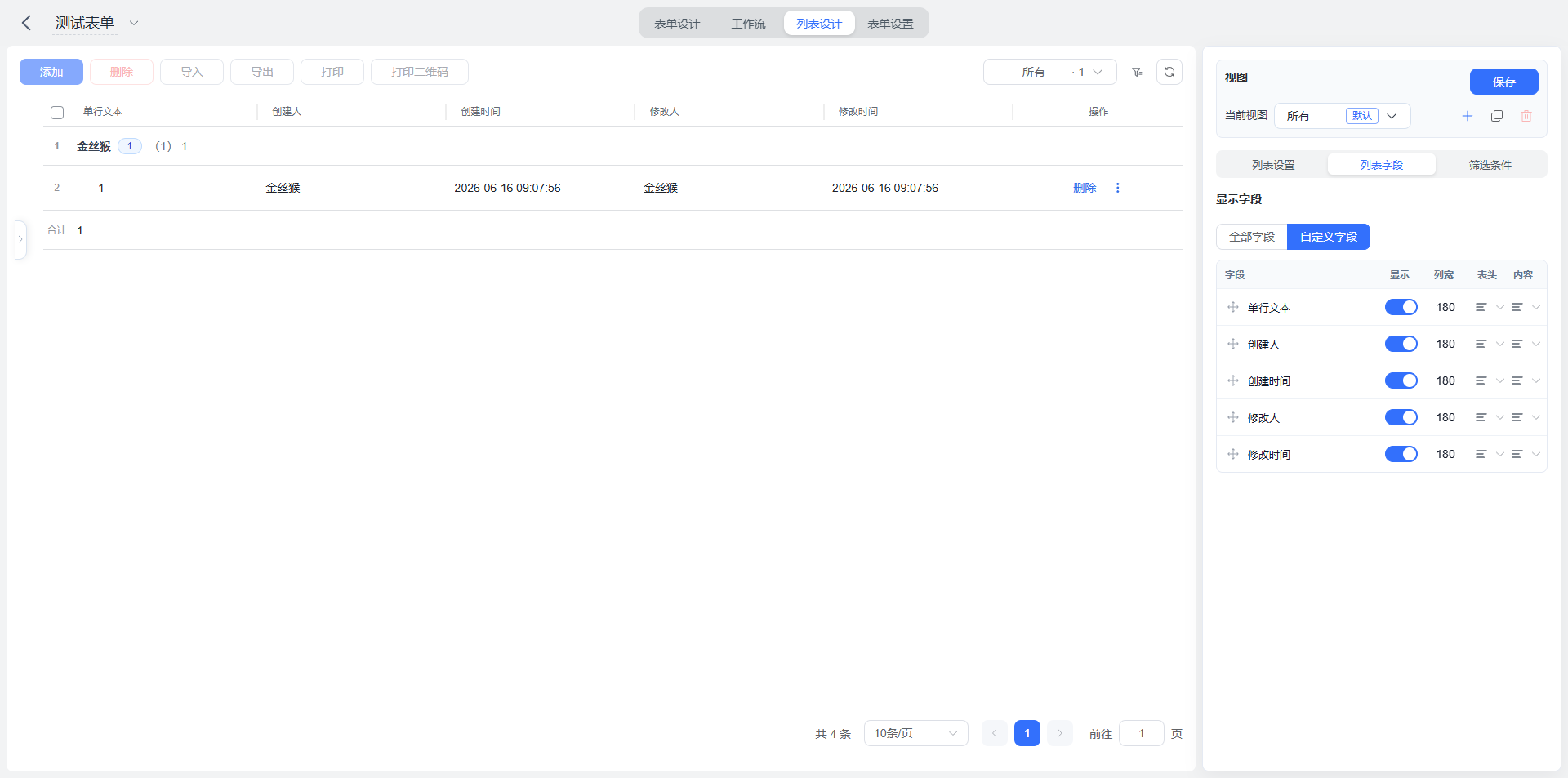The height and width of the screenshot is (778, 1568).
Task: Click the 打印 button
Action: [x=332, y=72]
